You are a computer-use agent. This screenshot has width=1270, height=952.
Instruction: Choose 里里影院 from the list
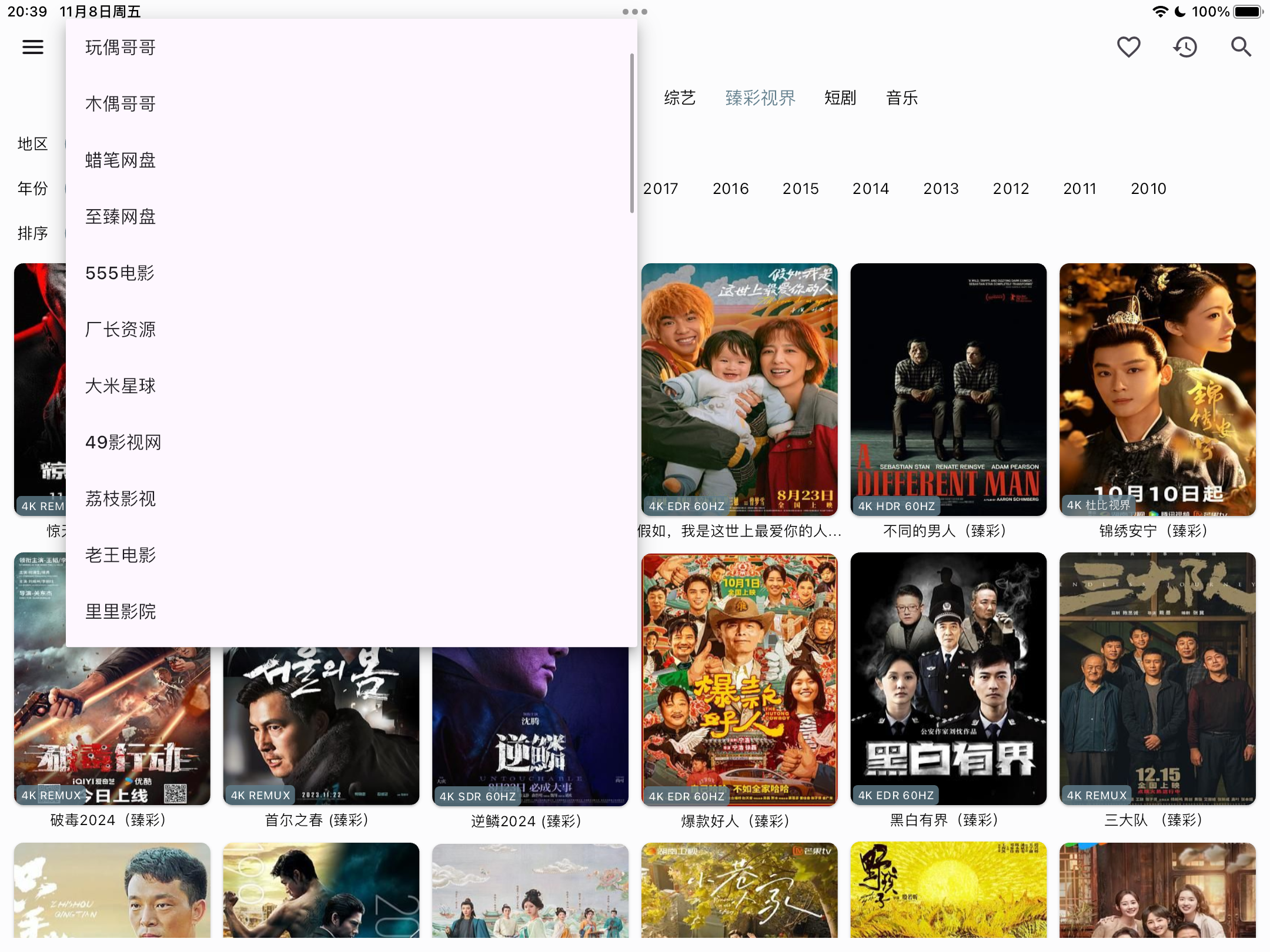[x=351, y=612]
